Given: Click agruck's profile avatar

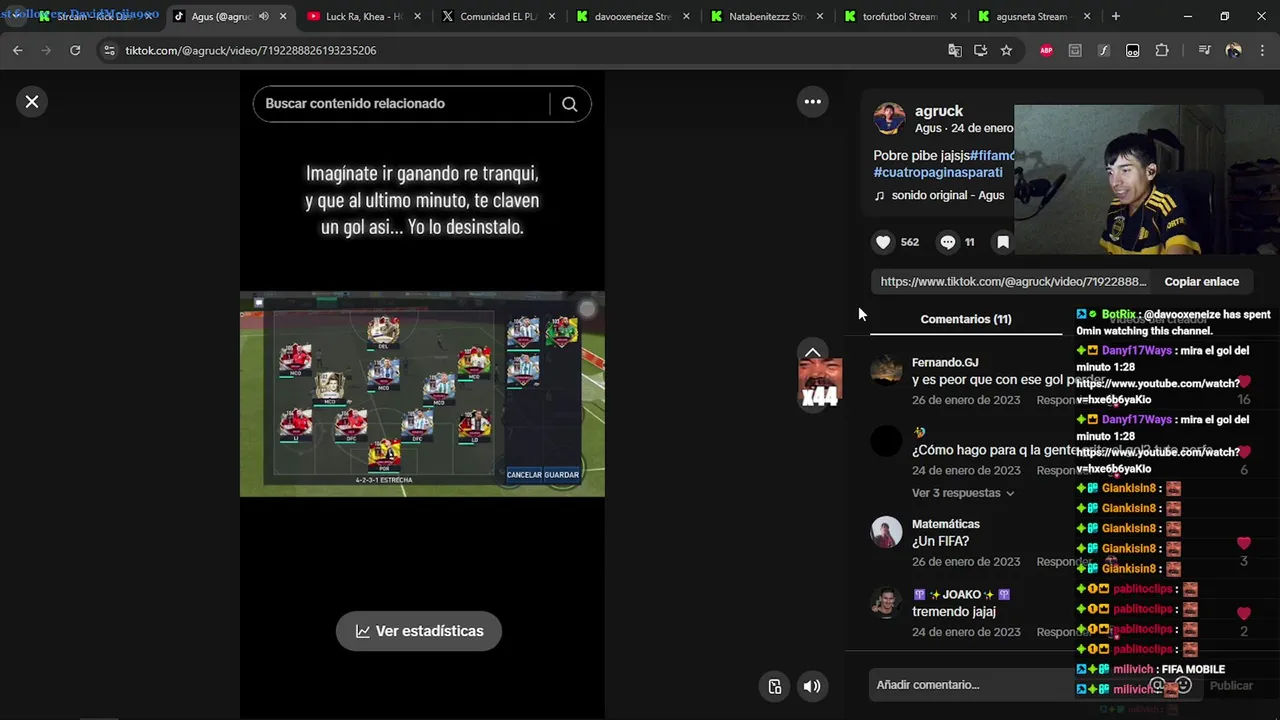Looking at the screenshot, I should (889, 118).
